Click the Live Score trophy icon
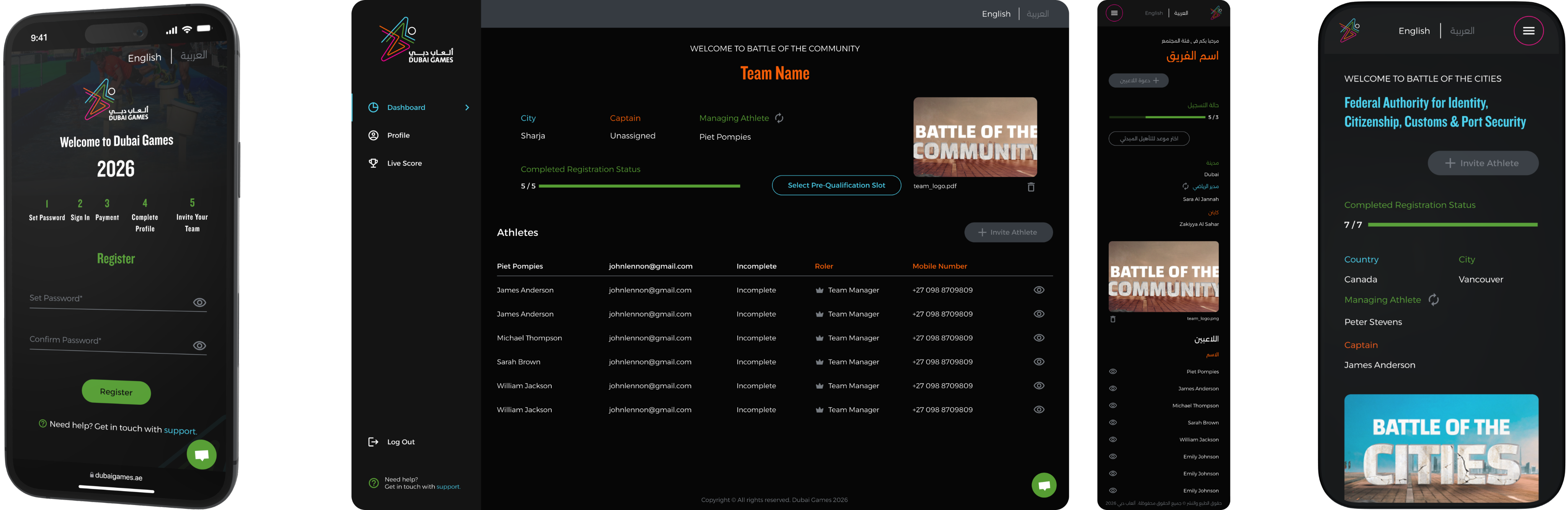The height and width of the screenshot is (510, 1568). tap(373, 163)
